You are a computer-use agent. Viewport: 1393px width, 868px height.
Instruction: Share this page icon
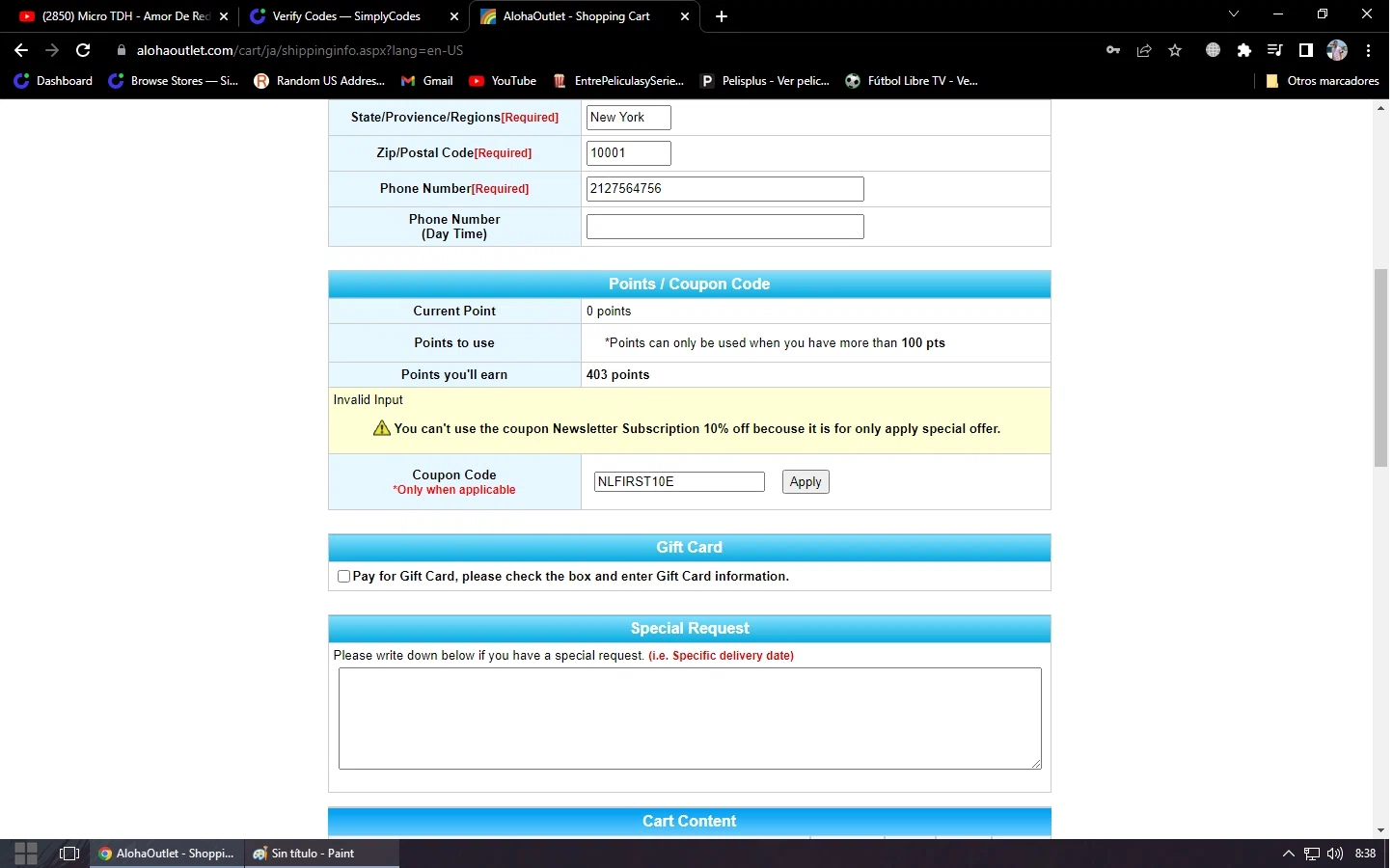[x=1144, y=50]
